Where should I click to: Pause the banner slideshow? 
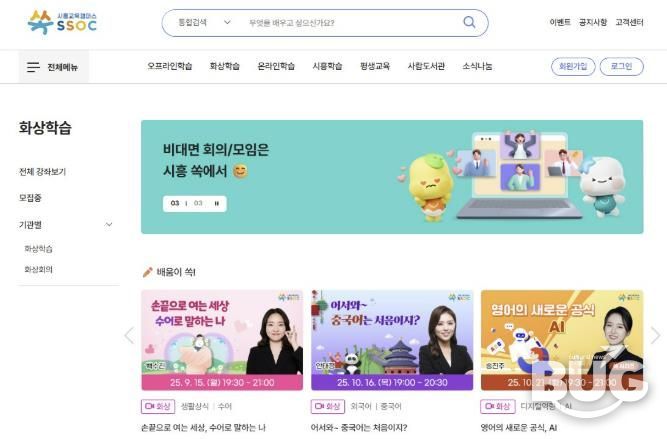point(217,203)
